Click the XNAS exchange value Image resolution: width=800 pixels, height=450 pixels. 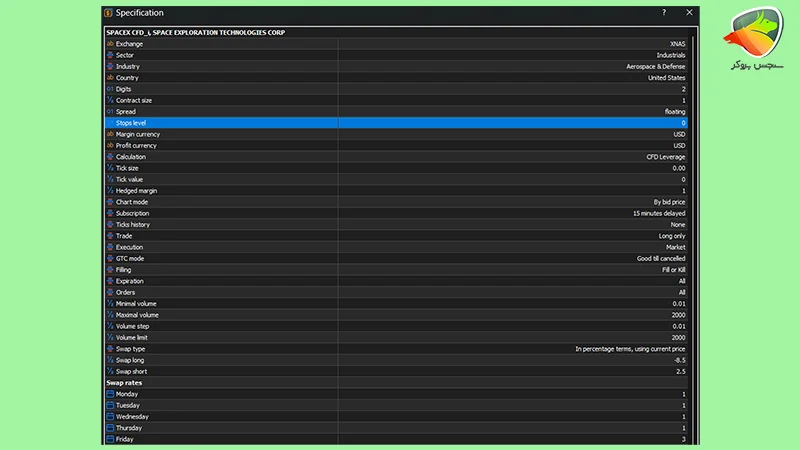678,44
